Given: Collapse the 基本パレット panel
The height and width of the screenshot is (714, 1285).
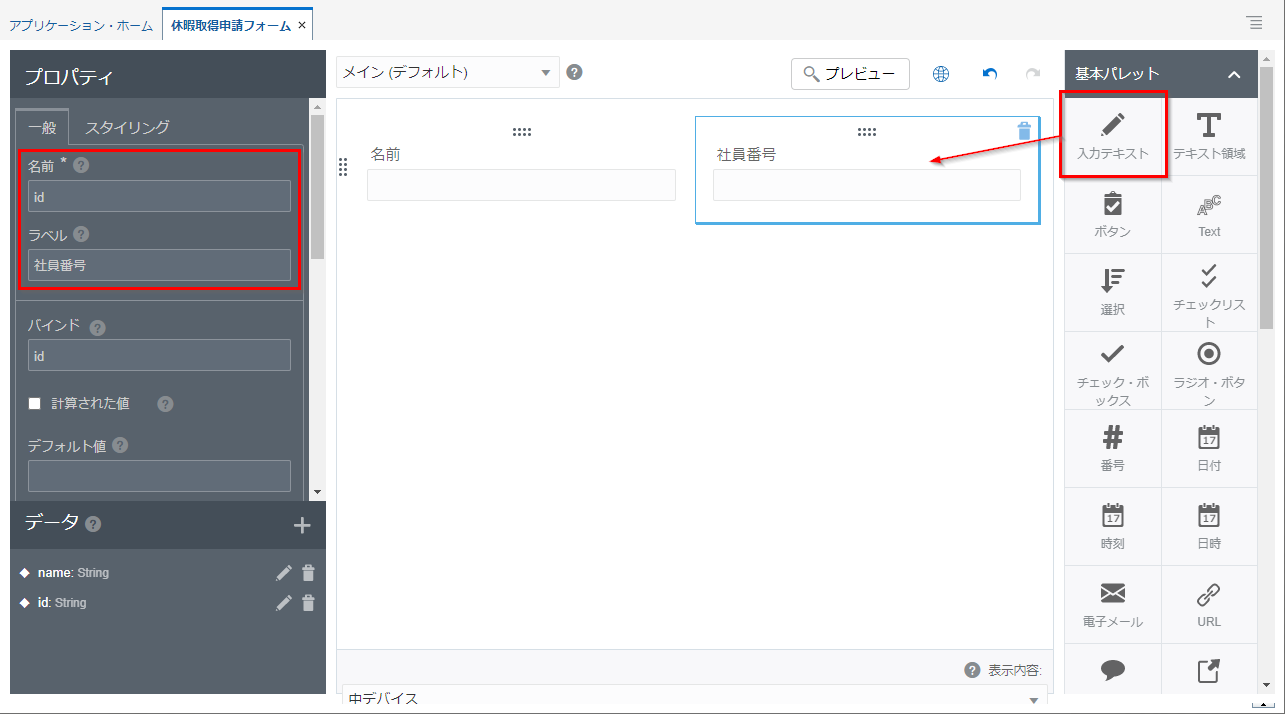Looking at the screenshot, I should tap(1234, 74).
